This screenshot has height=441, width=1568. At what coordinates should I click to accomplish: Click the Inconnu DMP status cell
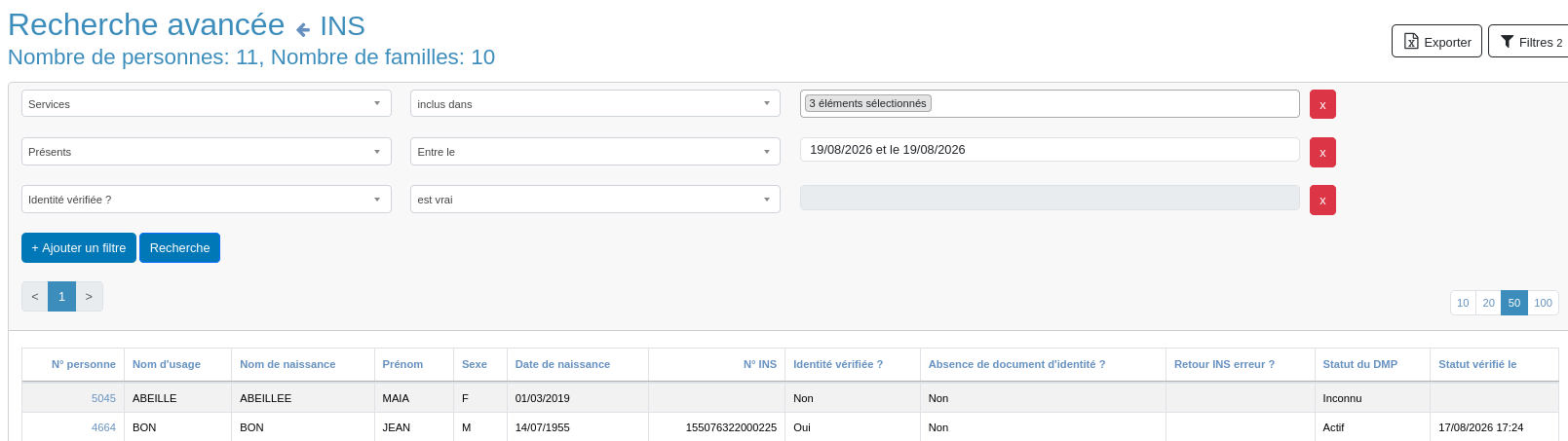point(1372,398)
